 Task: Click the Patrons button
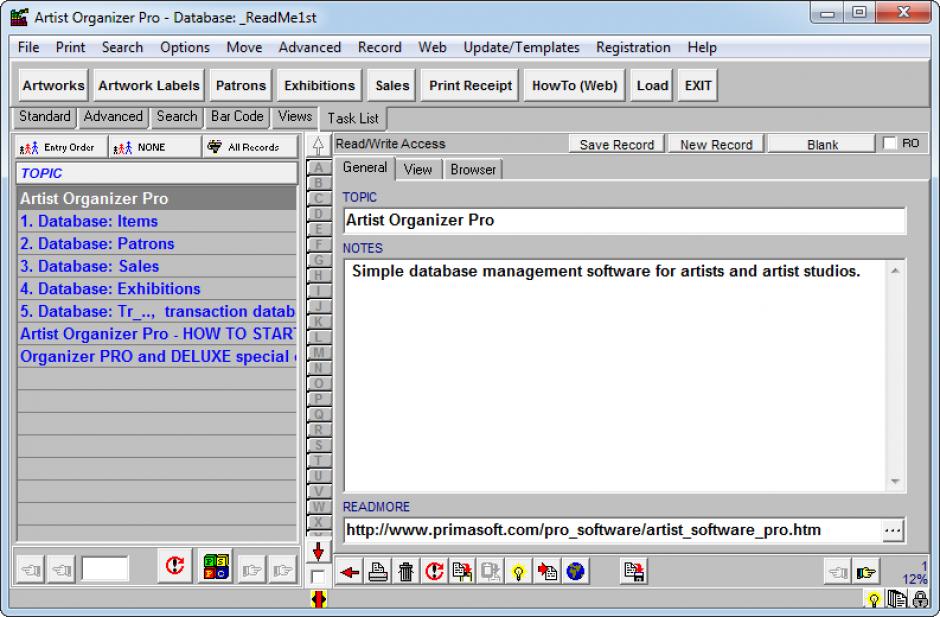tap(240, 85)
